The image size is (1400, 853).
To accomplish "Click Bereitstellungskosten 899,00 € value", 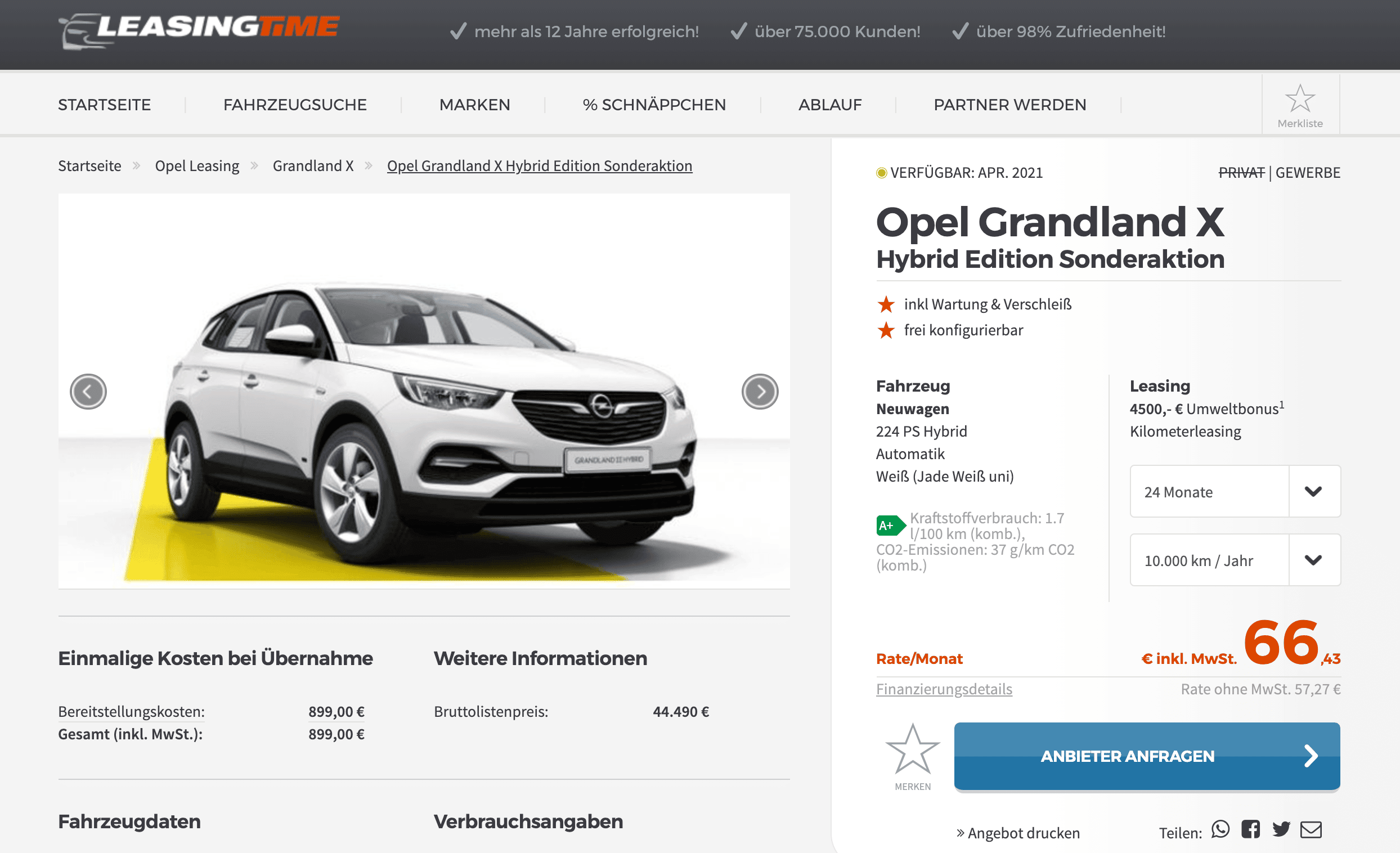I will click(336, 712).
